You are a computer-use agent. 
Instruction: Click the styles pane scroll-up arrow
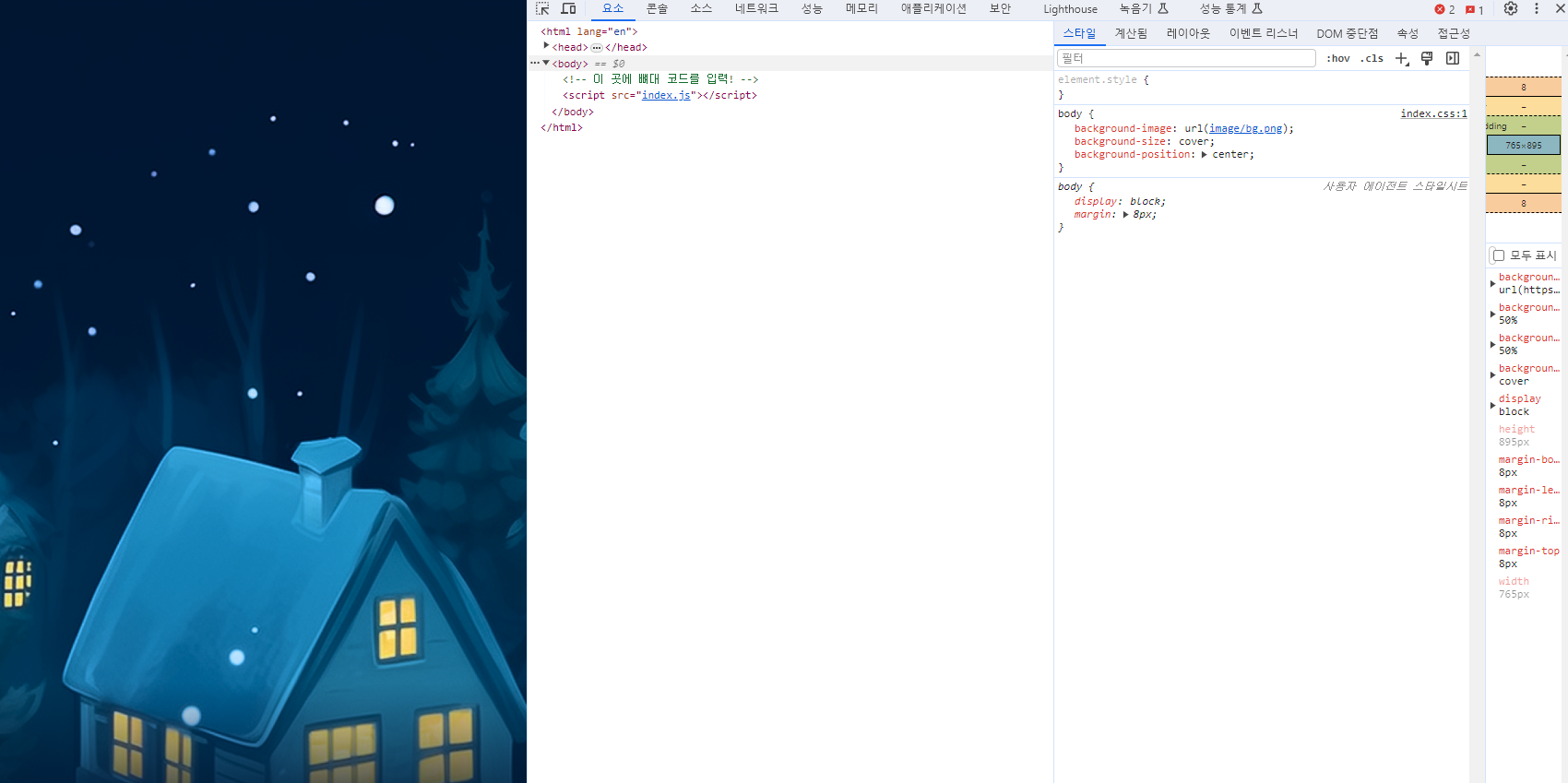pyautogui.click(x=1478, y=55)
